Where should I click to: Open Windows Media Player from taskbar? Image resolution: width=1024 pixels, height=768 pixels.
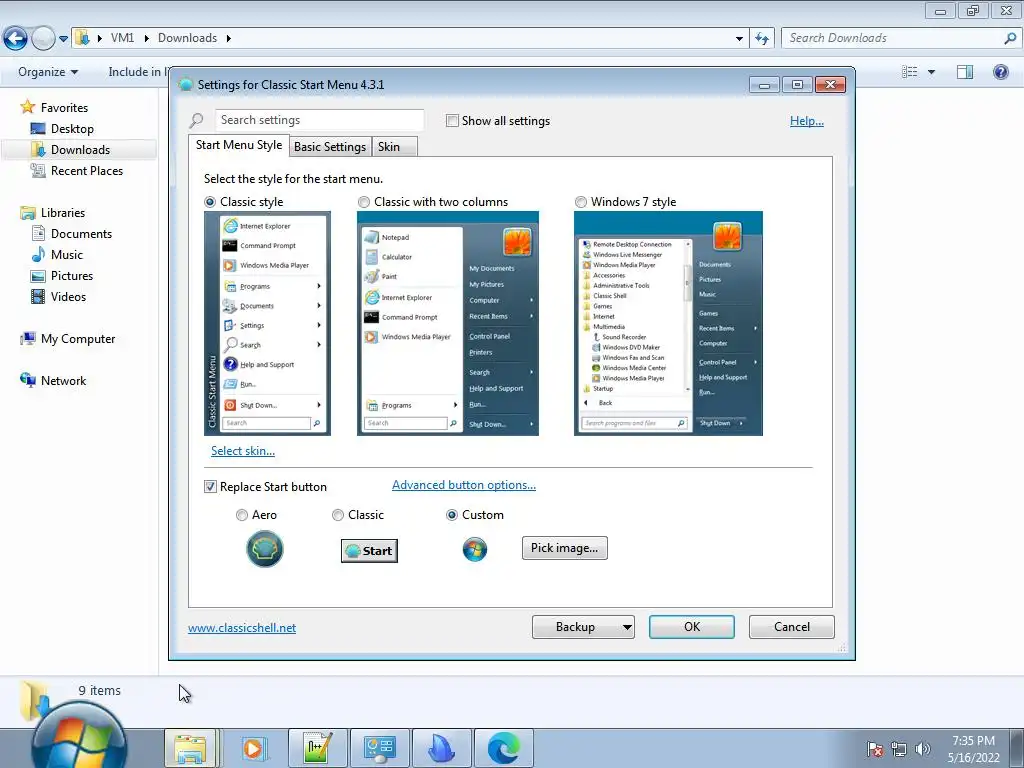point(253,748)
